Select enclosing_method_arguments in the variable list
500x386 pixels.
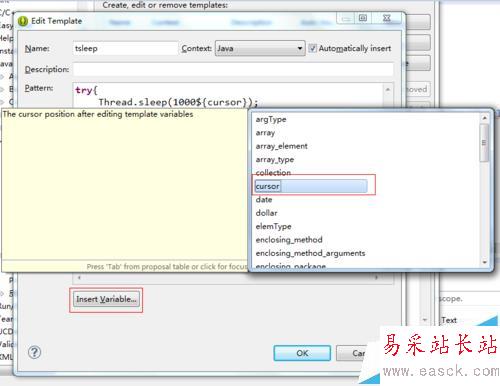[x=310, y=253]
